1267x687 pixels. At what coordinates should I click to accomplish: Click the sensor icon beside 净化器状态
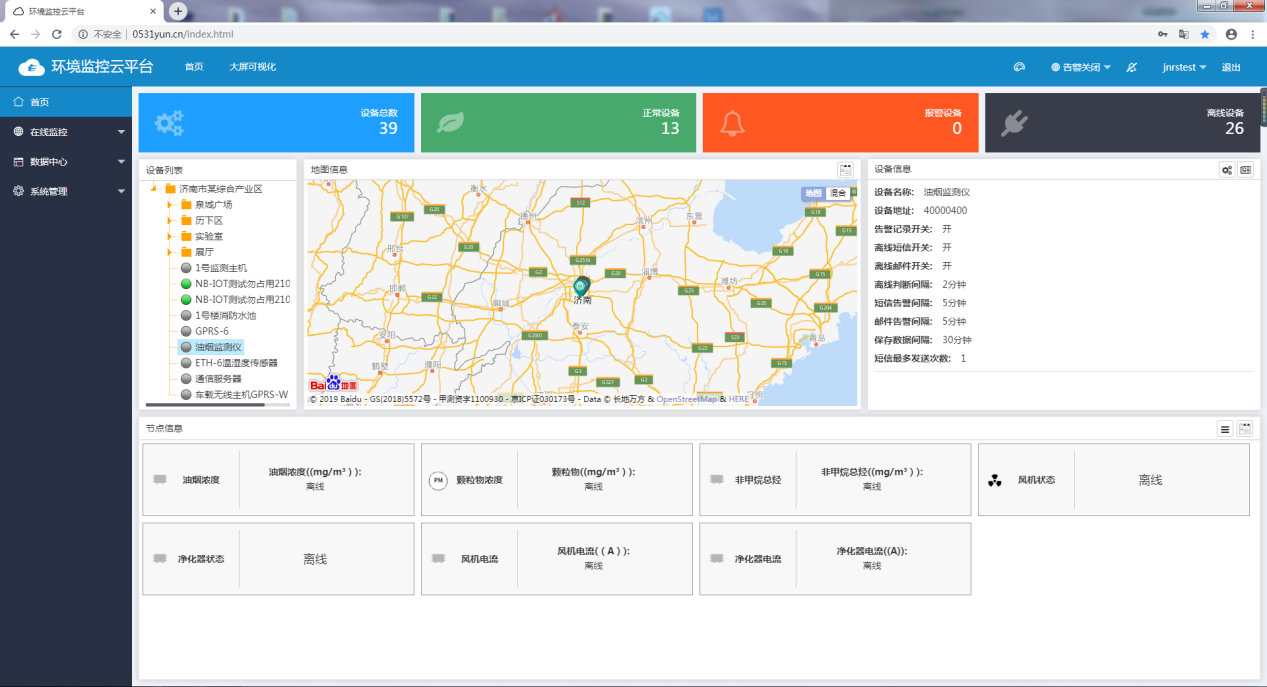pos(160,559)
